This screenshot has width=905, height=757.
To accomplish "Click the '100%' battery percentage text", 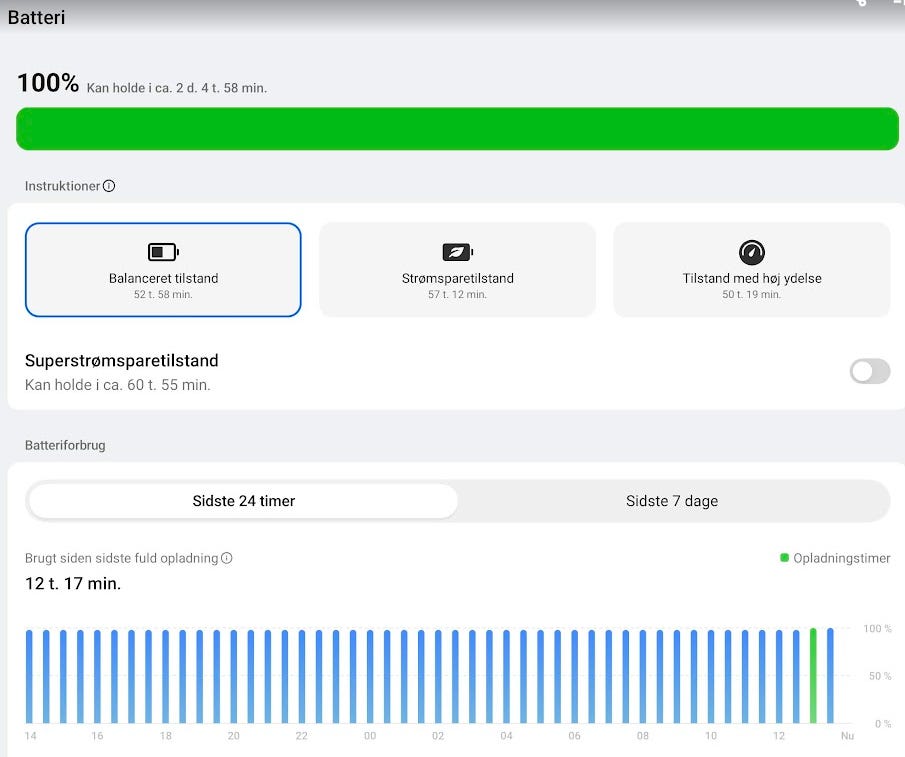I will (x=48, y=83).
